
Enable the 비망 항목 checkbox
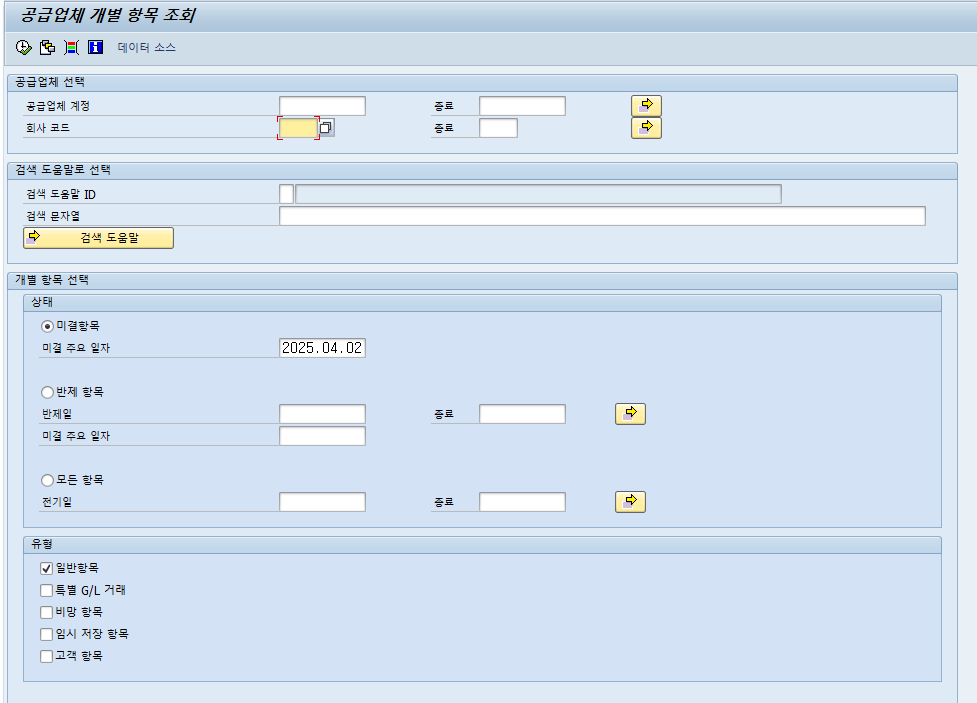(x=46, y=612)
